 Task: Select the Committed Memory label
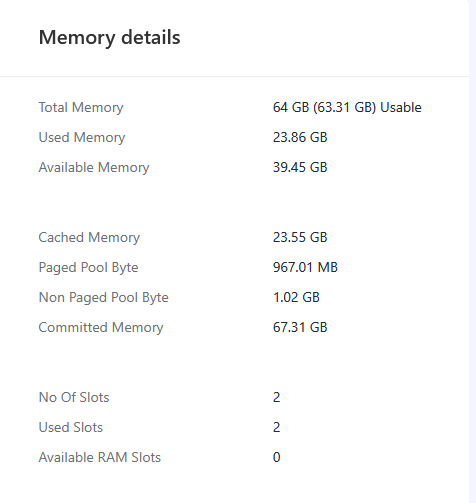tap(101, 328)
